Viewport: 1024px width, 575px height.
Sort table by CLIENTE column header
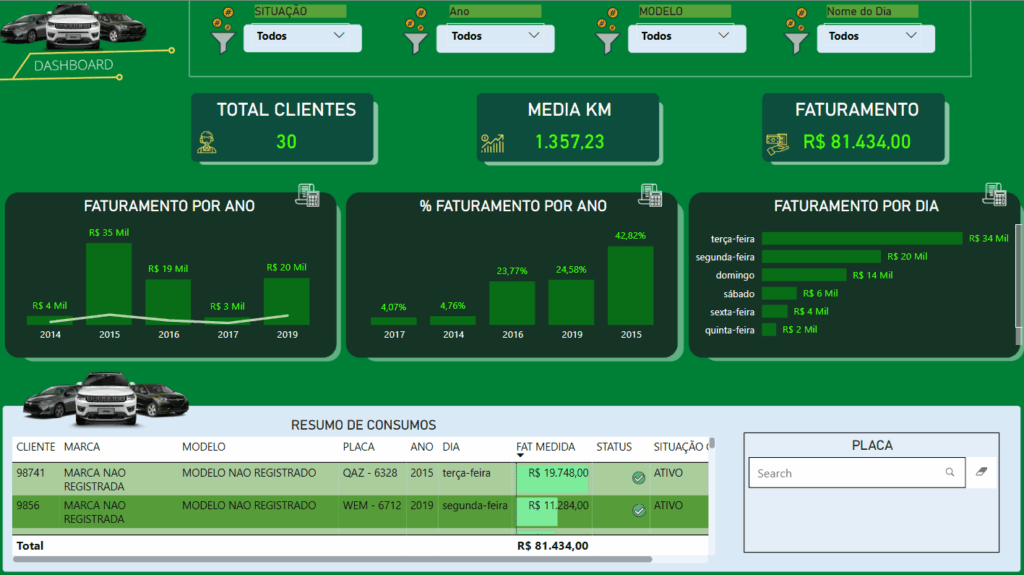pos(36,447)
